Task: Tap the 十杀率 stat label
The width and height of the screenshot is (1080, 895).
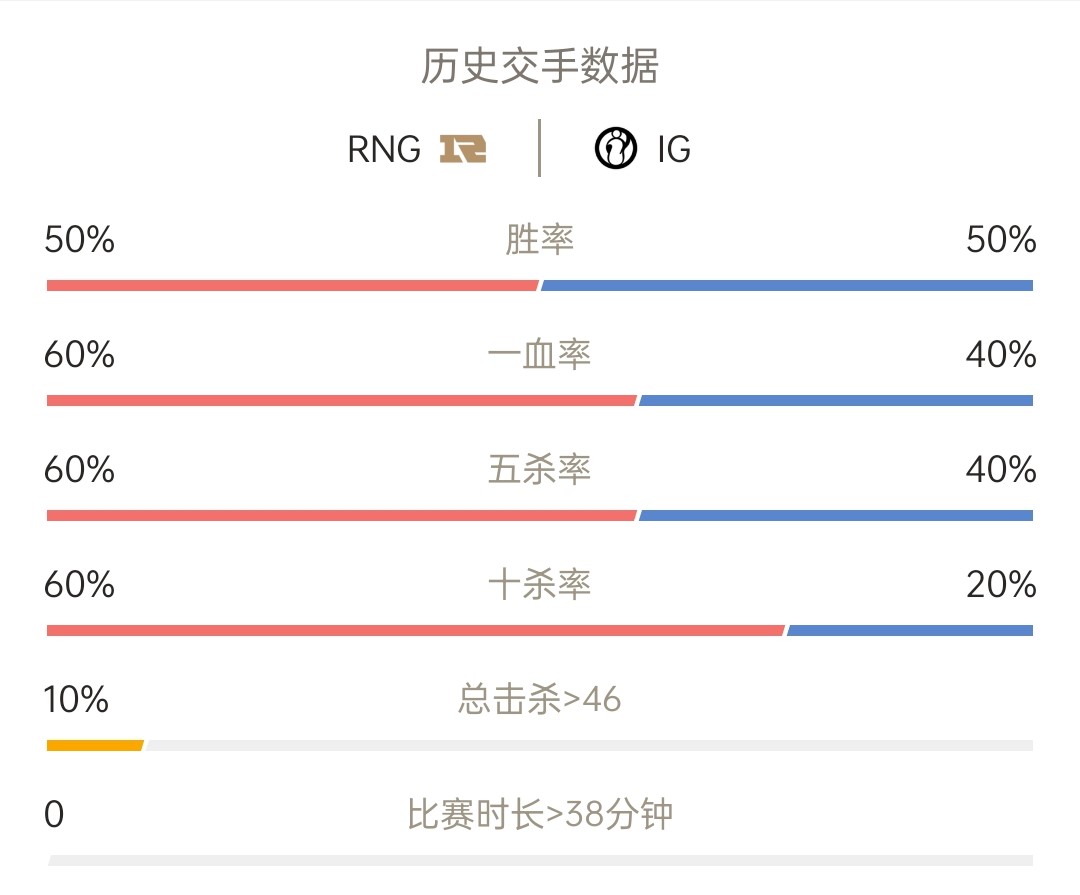Action: (x=539, y=584)
